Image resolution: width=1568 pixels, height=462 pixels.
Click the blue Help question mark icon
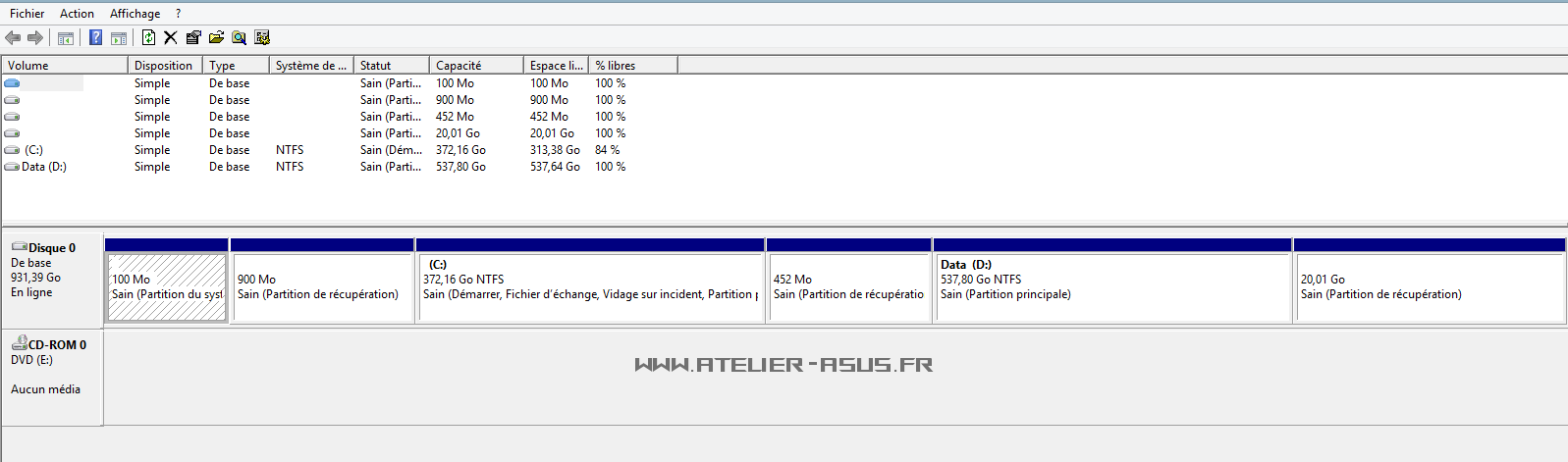[x=95, y=37]
